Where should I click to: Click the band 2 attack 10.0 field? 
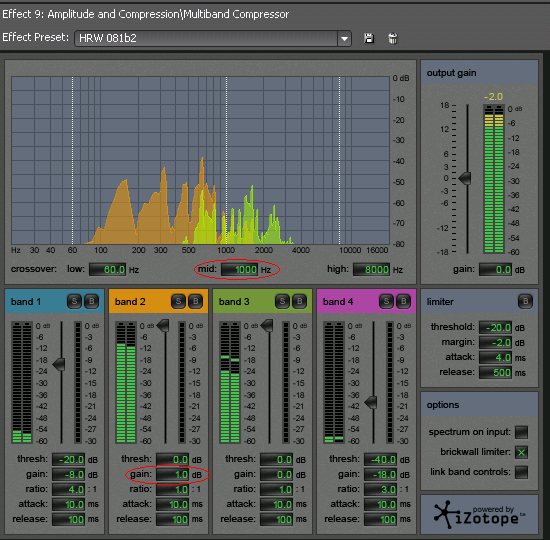click(x=173, y=504)
